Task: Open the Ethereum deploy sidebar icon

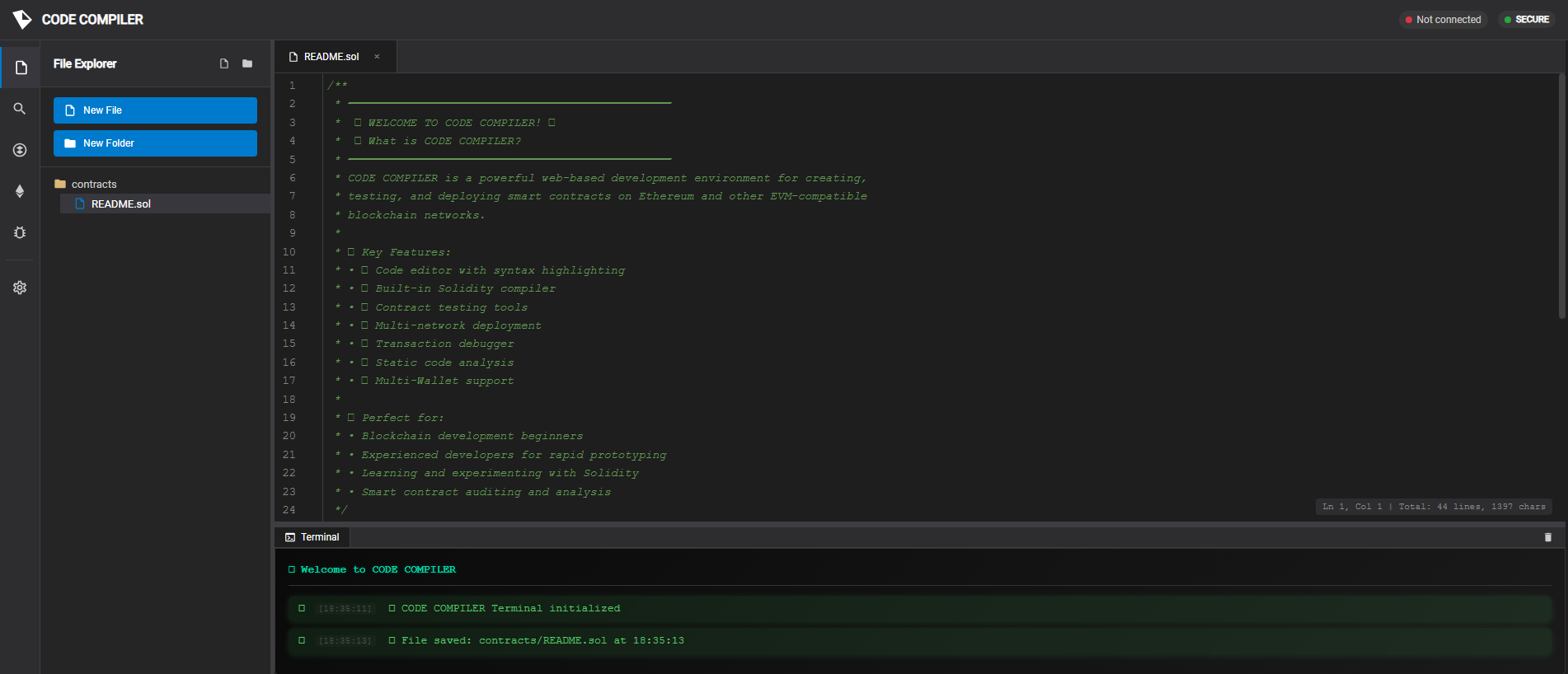Action: [20, 191]
